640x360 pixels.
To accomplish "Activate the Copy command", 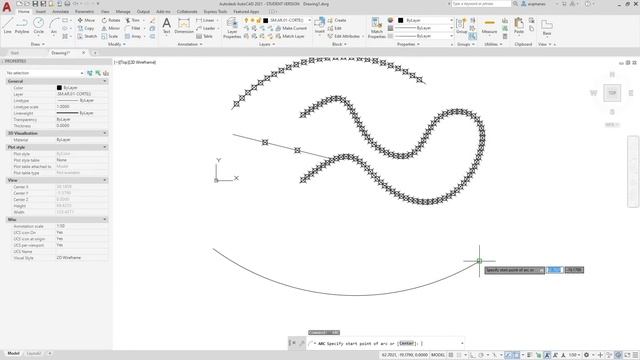I will tap(86, 28).
